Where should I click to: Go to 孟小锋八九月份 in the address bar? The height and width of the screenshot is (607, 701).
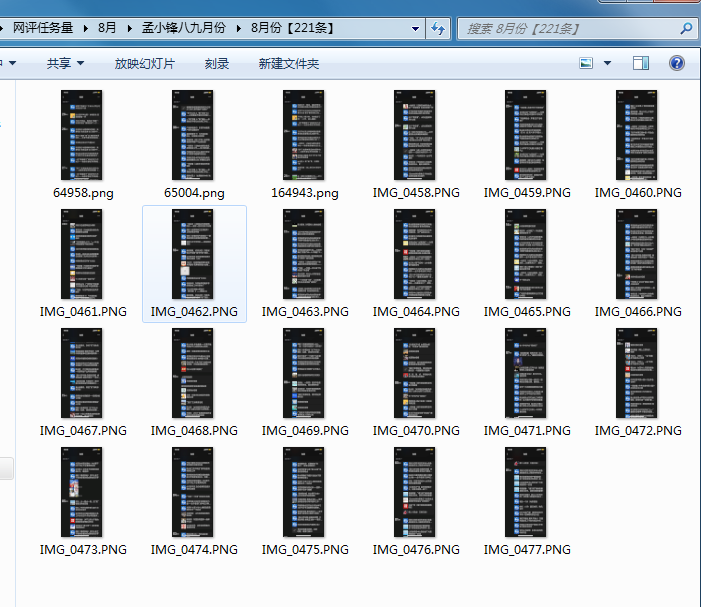(x=184, y=28)
